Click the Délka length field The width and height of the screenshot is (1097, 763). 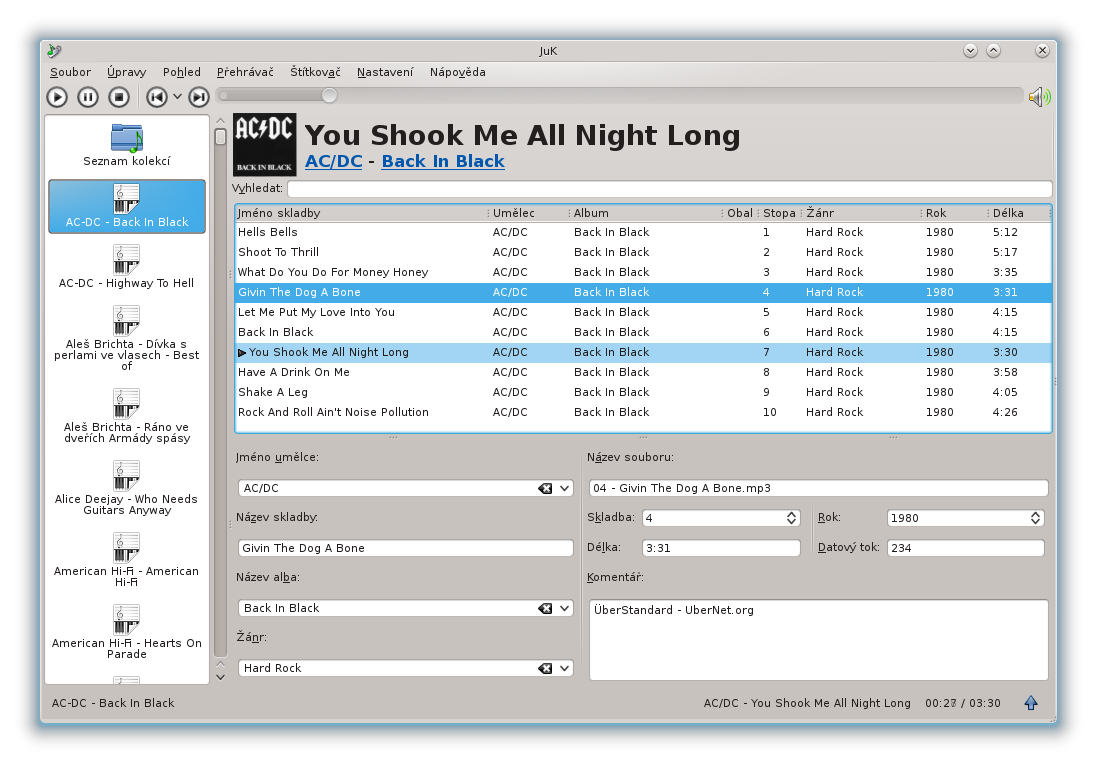pyautogui.click(x=721, y=548)
